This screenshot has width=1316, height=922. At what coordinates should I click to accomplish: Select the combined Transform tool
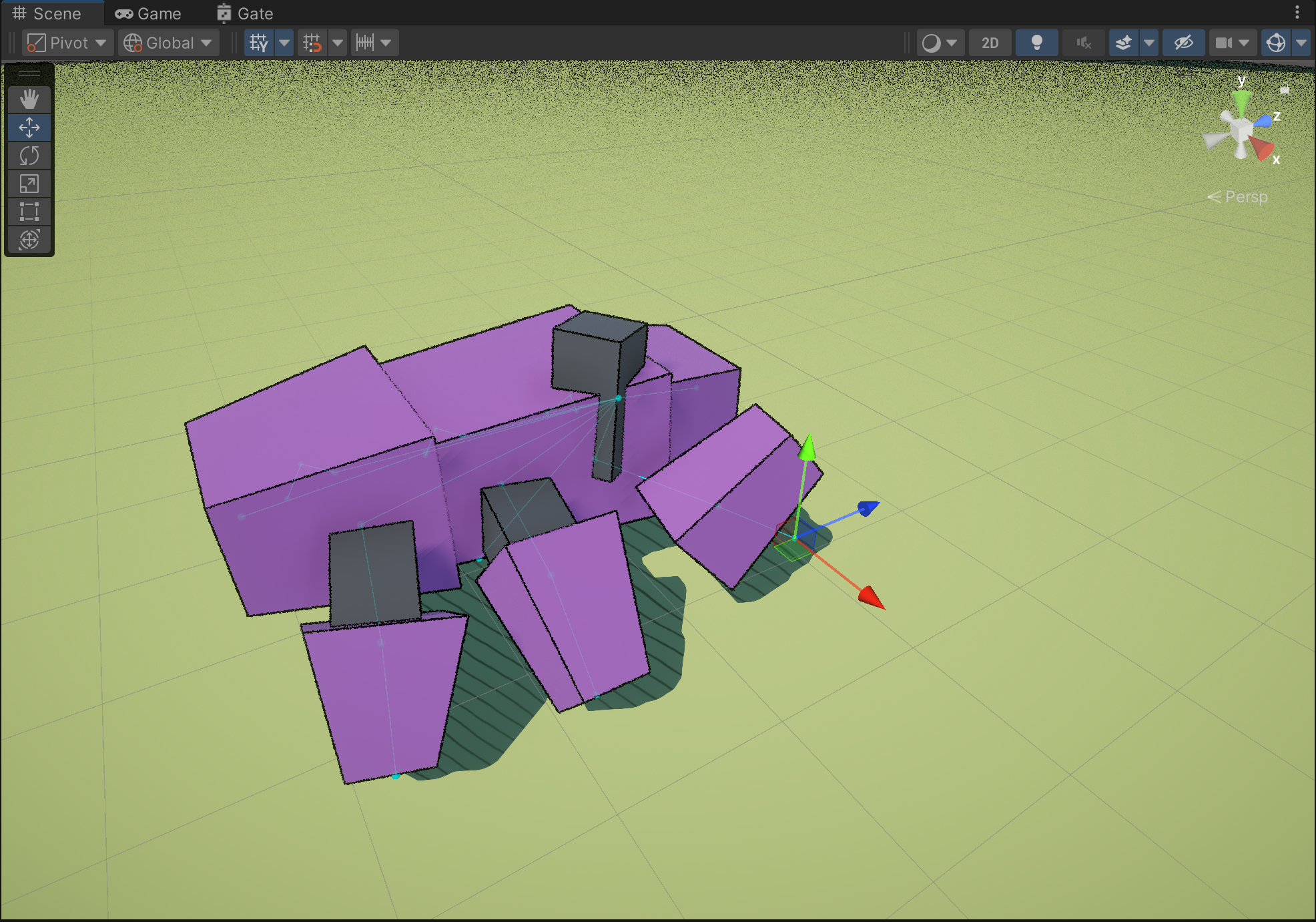(x=29, y=240)
